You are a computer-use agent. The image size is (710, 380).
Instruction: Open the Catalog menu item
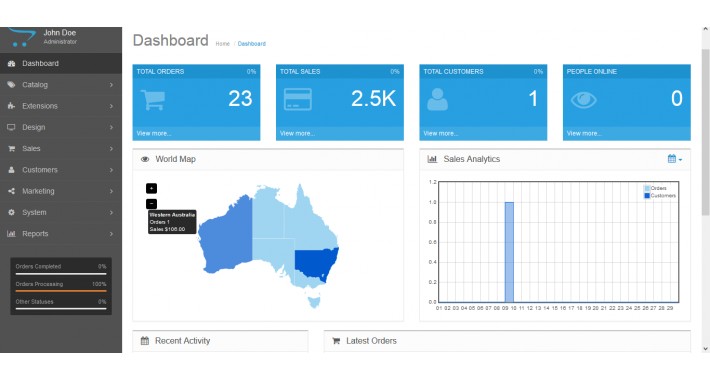point(61,85)
